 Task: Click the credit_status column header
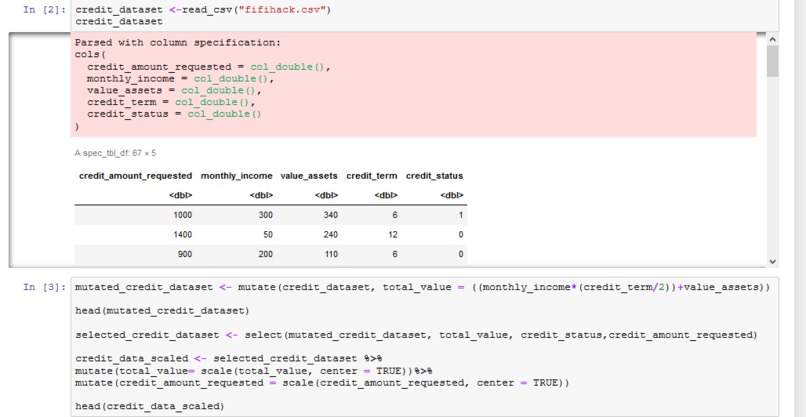tap(434, 176)
